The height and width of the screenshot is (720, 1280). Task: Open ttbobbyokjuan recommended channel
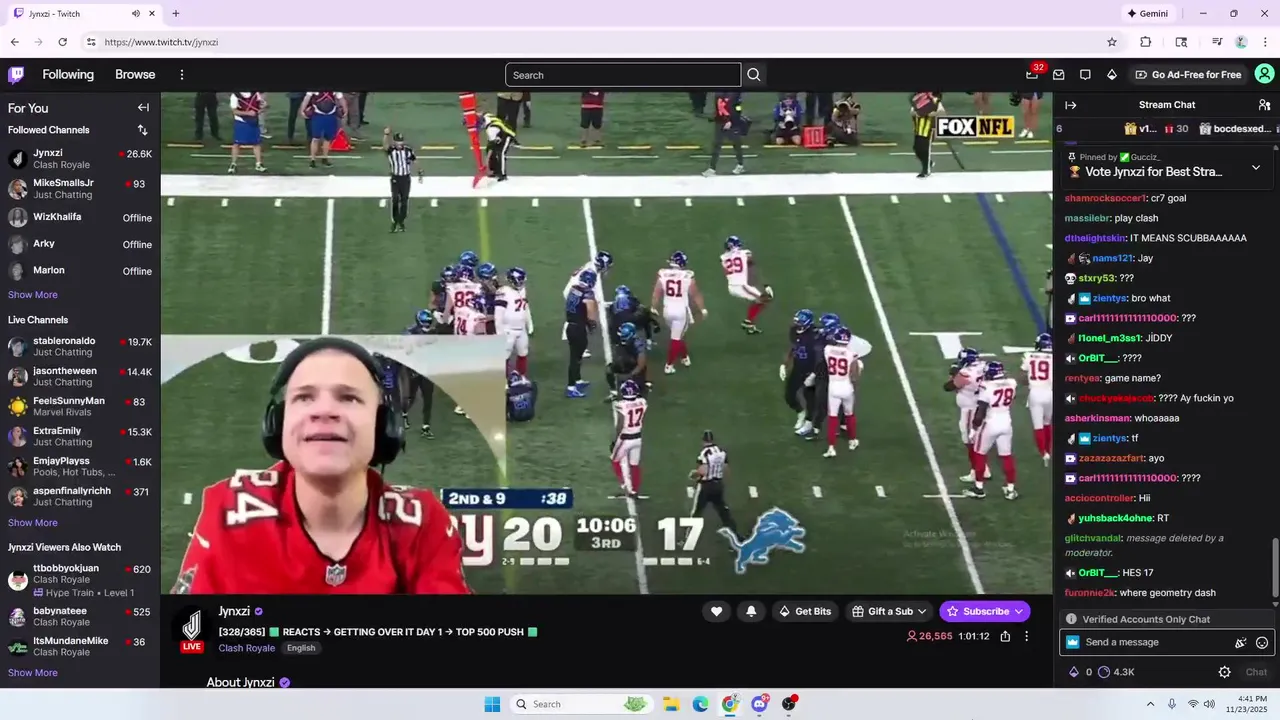point(80,581)
